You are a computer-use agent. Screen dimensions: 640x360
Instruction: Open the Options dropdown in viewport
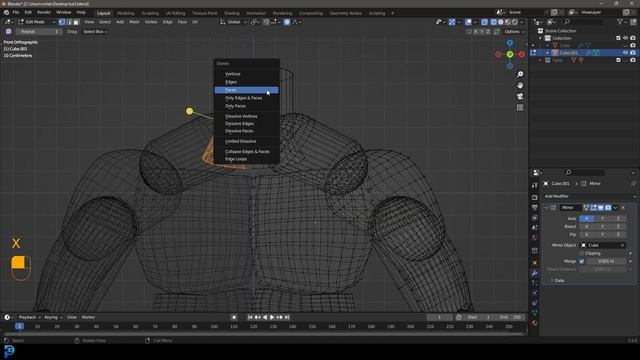pos(514,31)
